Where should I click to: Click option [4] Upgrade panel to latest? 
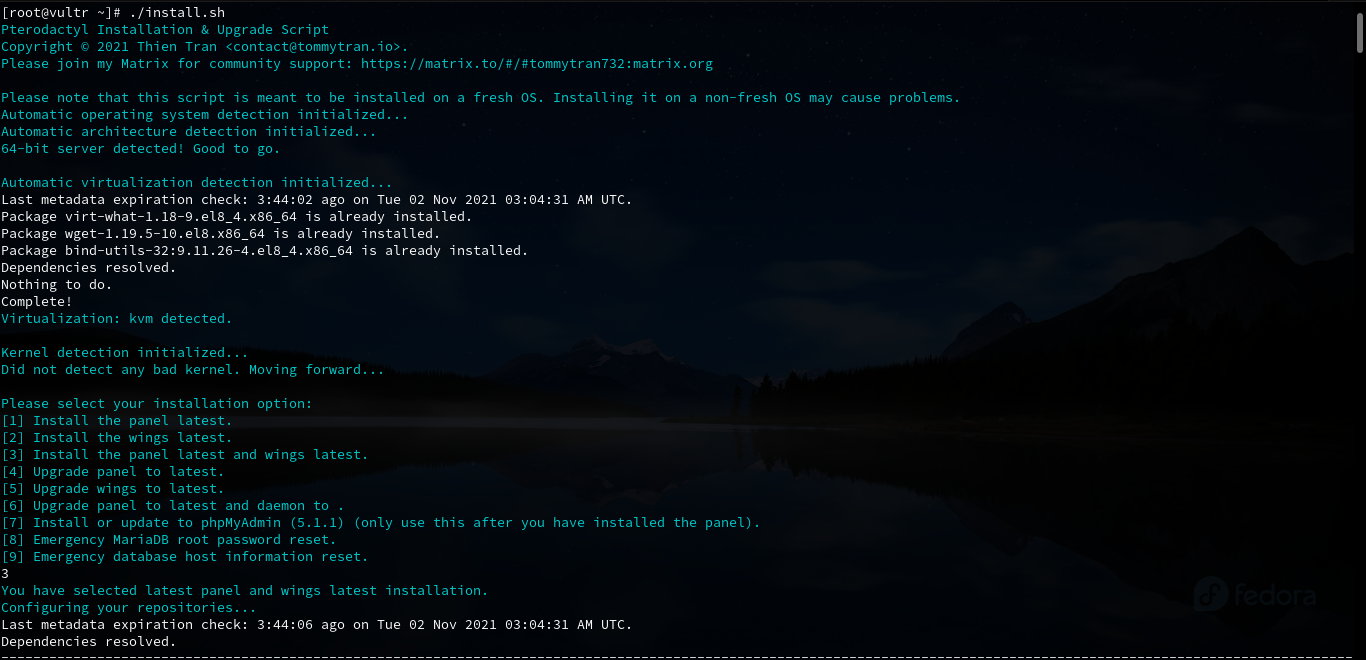point(113,472)
